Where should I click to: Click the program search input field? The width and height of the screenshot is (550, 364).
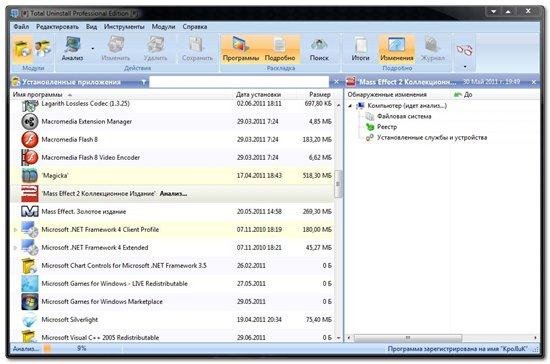pyautogui.click(x=239, y=82)
